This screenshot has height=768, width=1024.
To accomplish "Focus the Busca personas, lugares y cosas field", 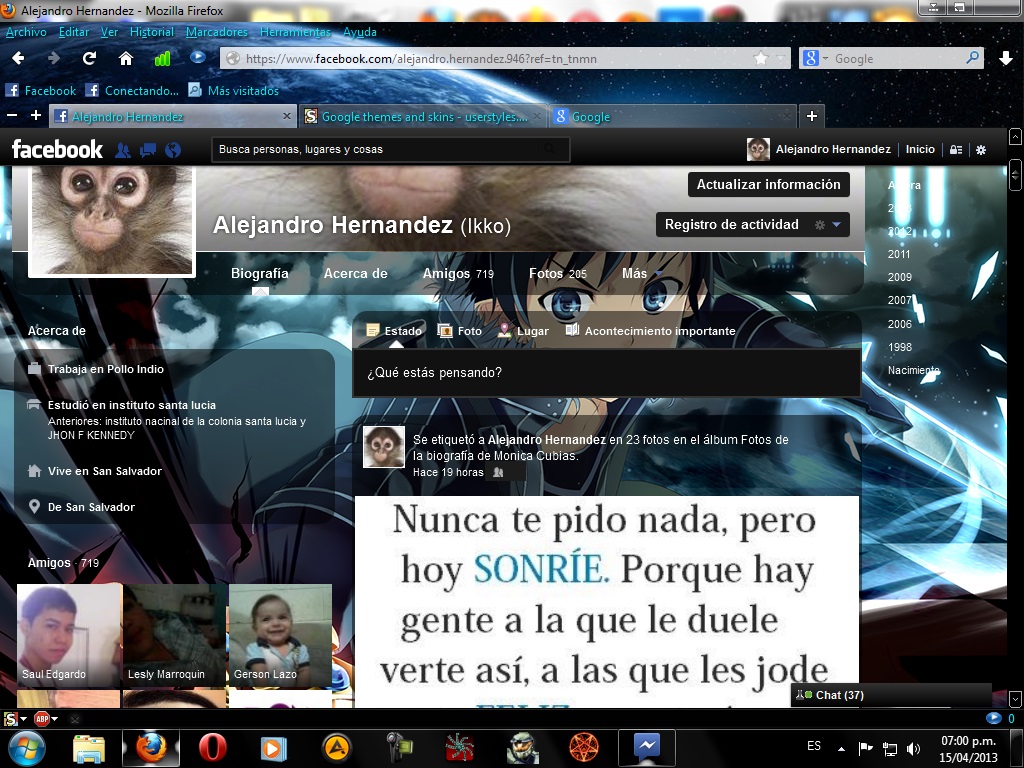I will pyautogui.click(x=391, y=150).
